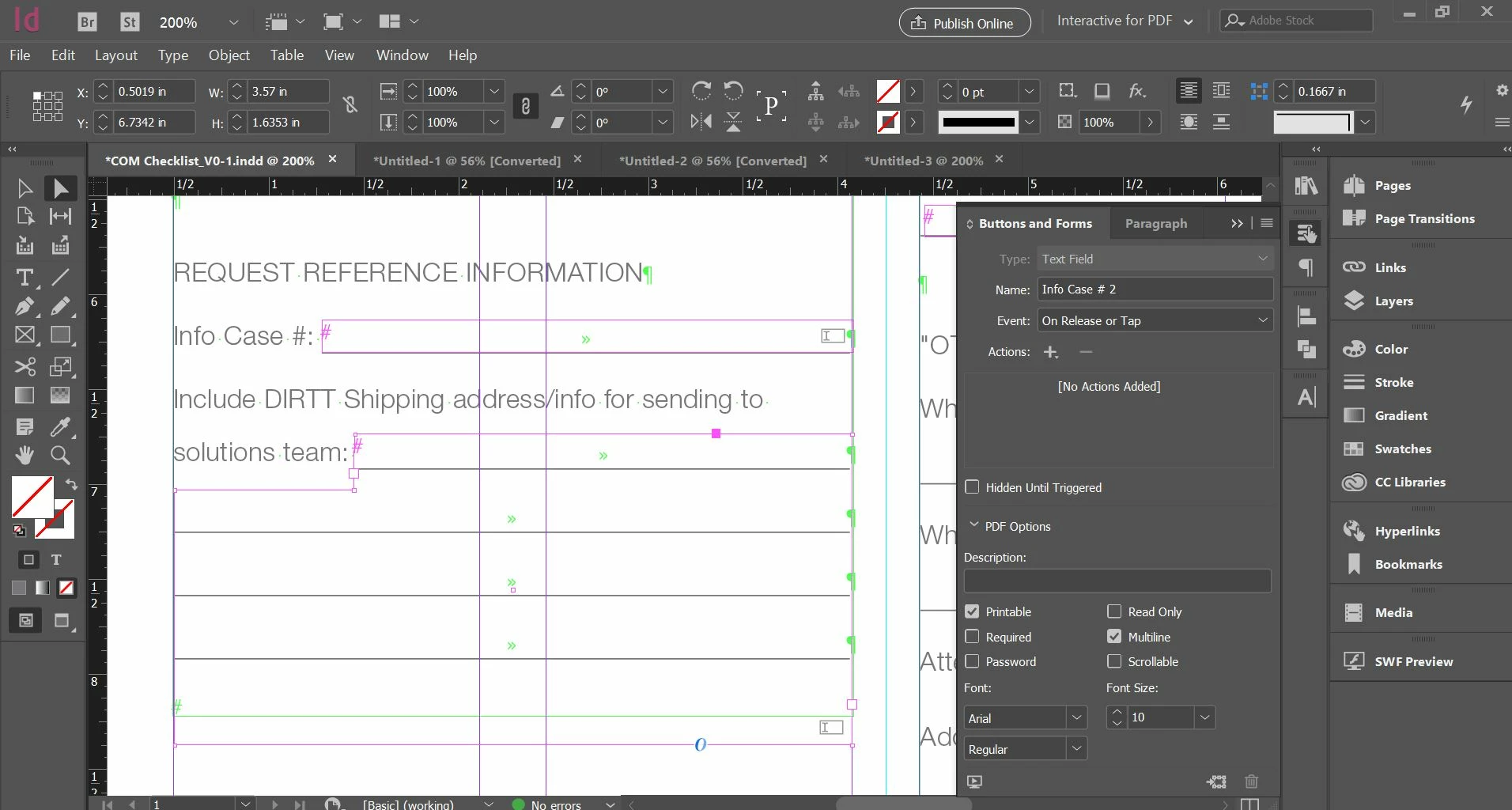
Task: Enable the Scrollable checkbox
Action: [1114, 661]
